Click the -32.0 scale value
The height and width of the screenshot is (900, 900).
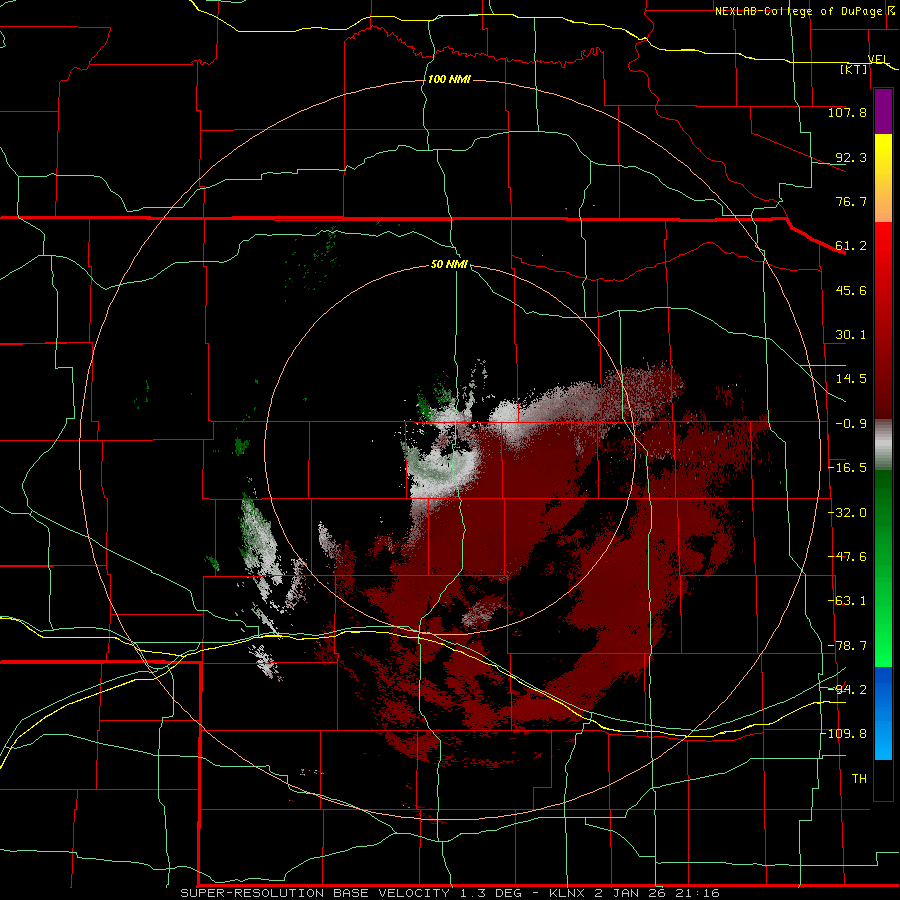coord(847,513)
